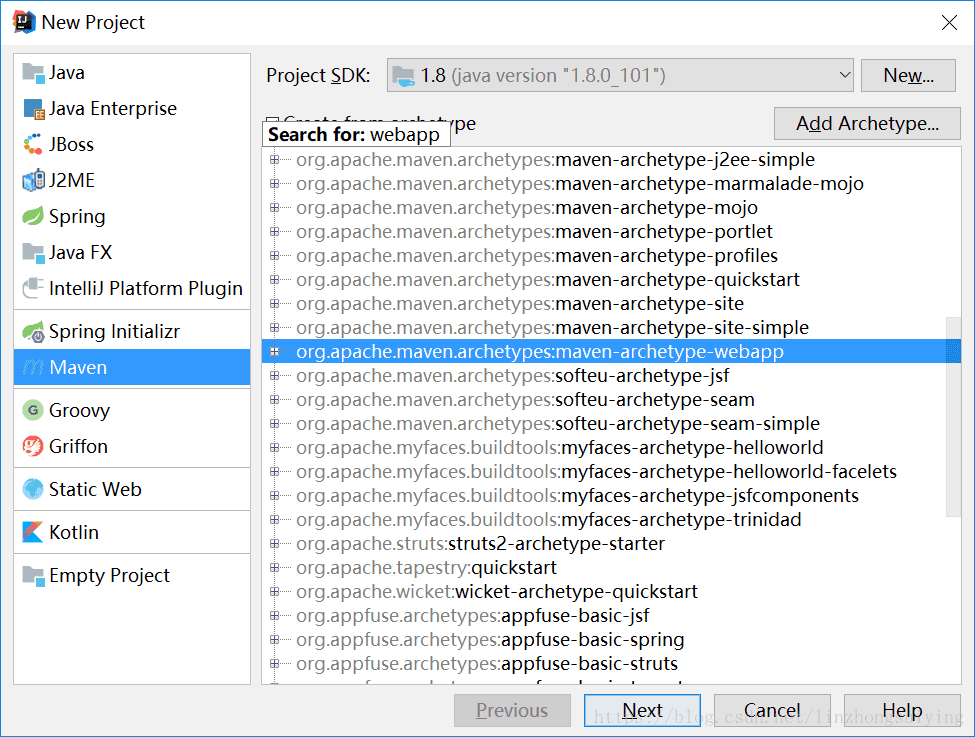Select the Kotlin logo icon
Screen dimensions: 975x737
coord(33,532)
